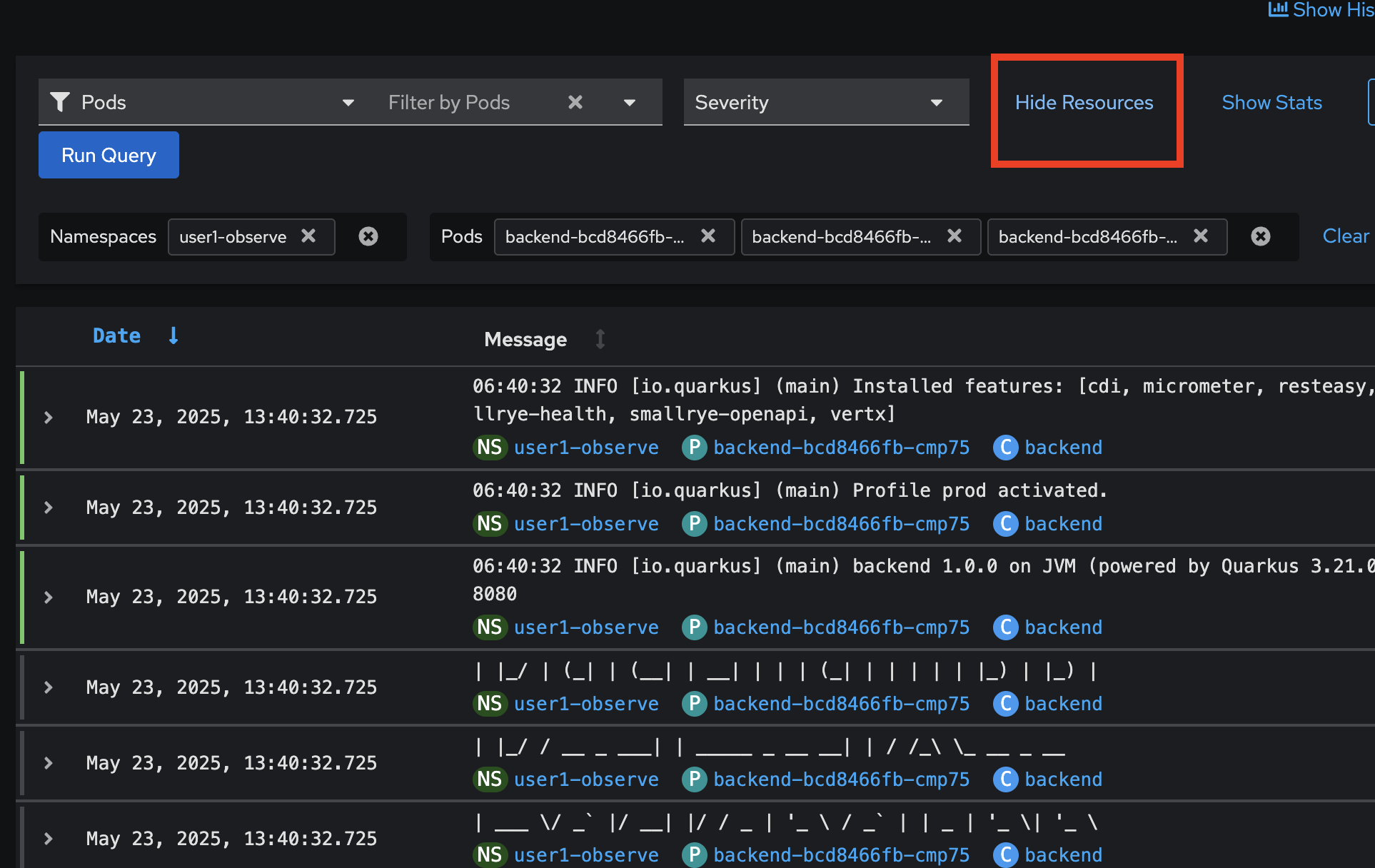The width and height of the screenshot is (1375, 868).
Task: Click P badge in Profile prod row
Action: click(694, 524)
